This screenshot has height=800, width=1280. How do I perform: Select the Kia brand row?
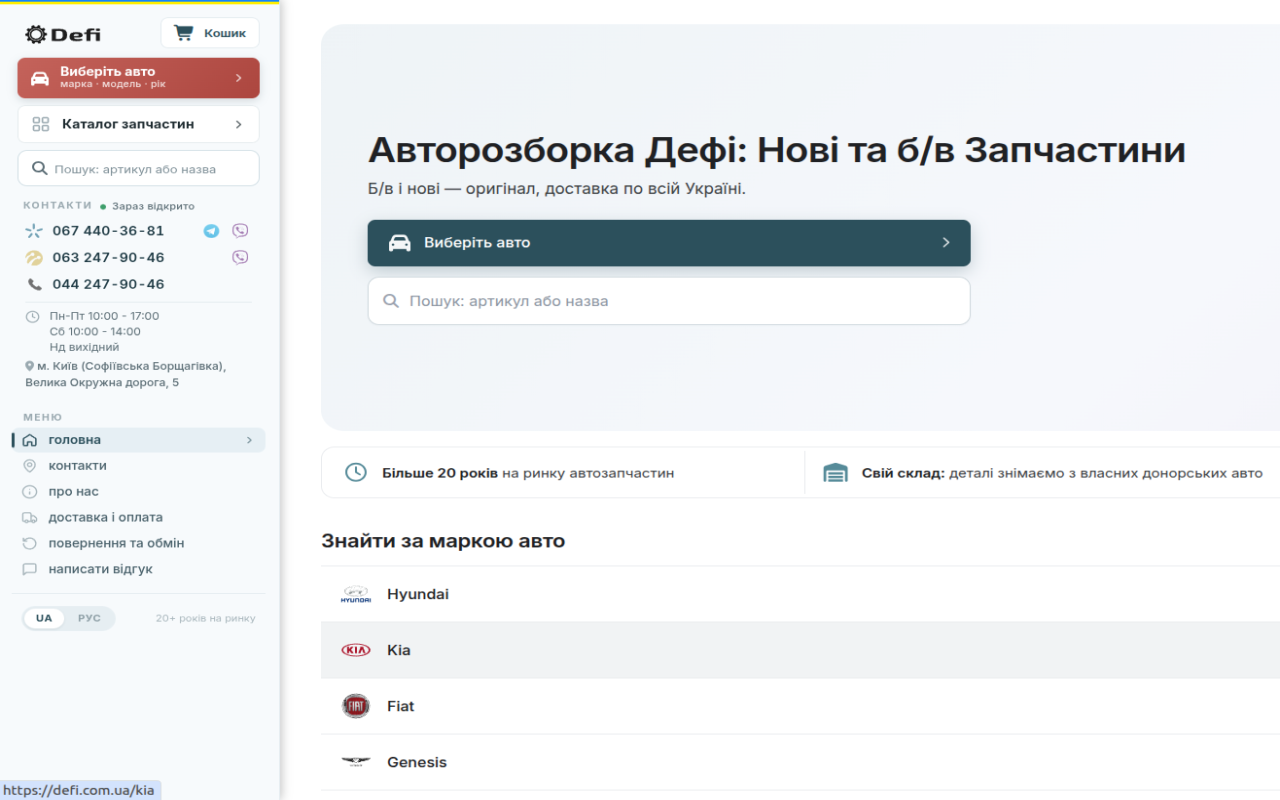[x=800, y=651]
